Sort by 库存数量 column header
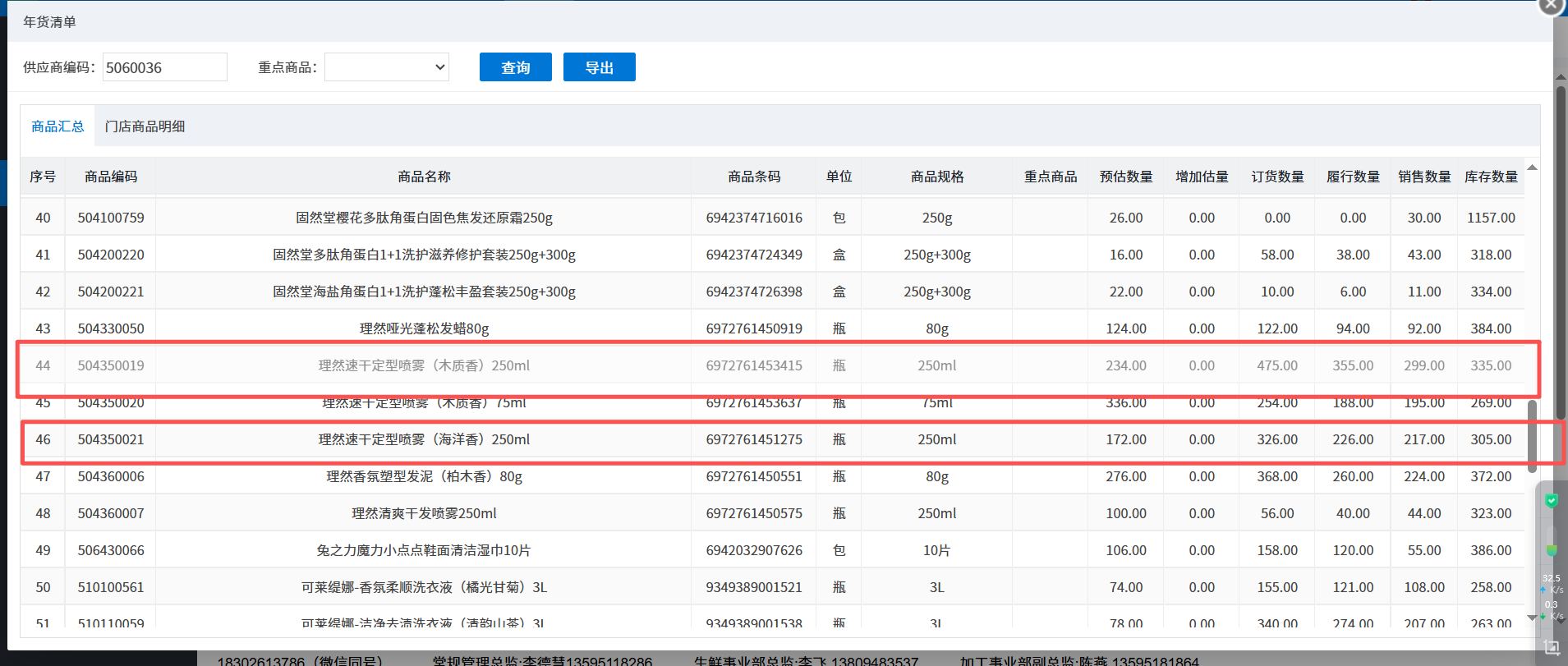 [1490, 177]
